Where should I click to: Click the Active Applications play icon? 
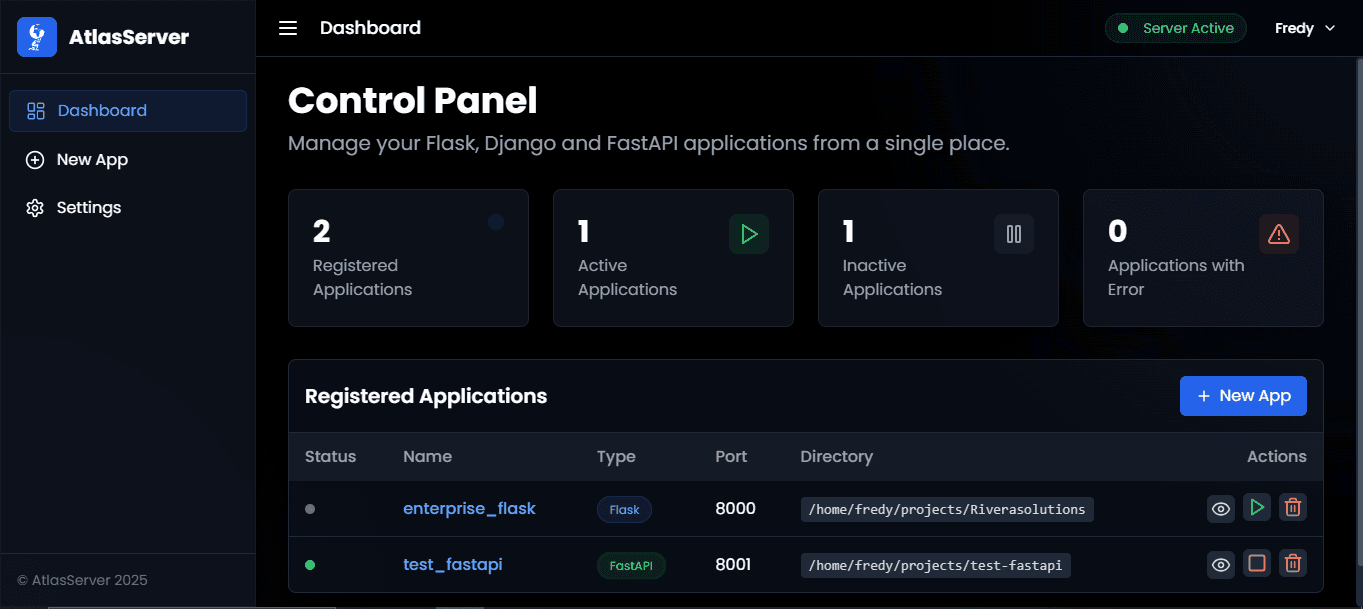748,234
